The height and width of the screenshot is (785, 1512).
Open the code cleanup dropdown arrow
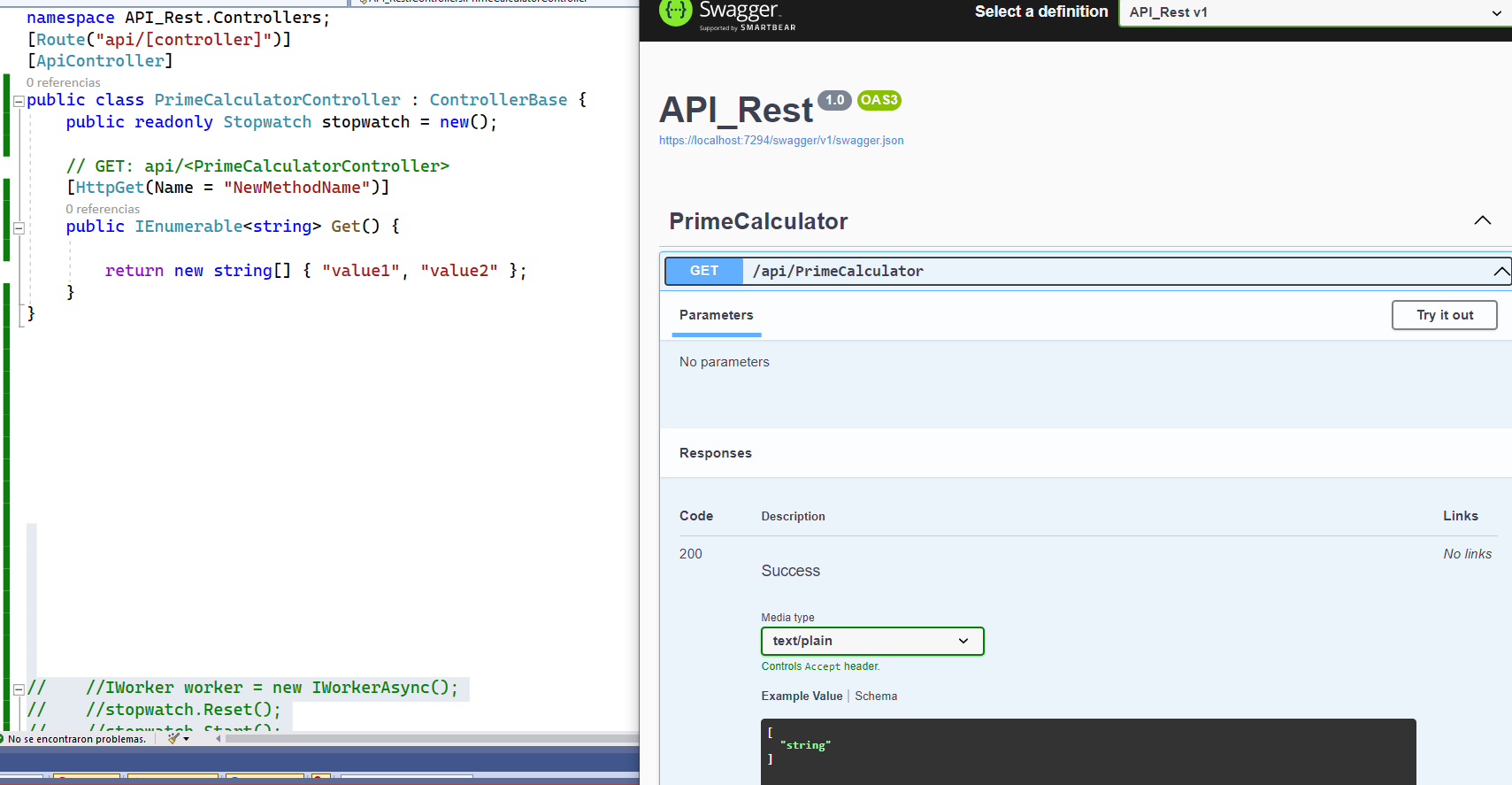click(187, 739)
